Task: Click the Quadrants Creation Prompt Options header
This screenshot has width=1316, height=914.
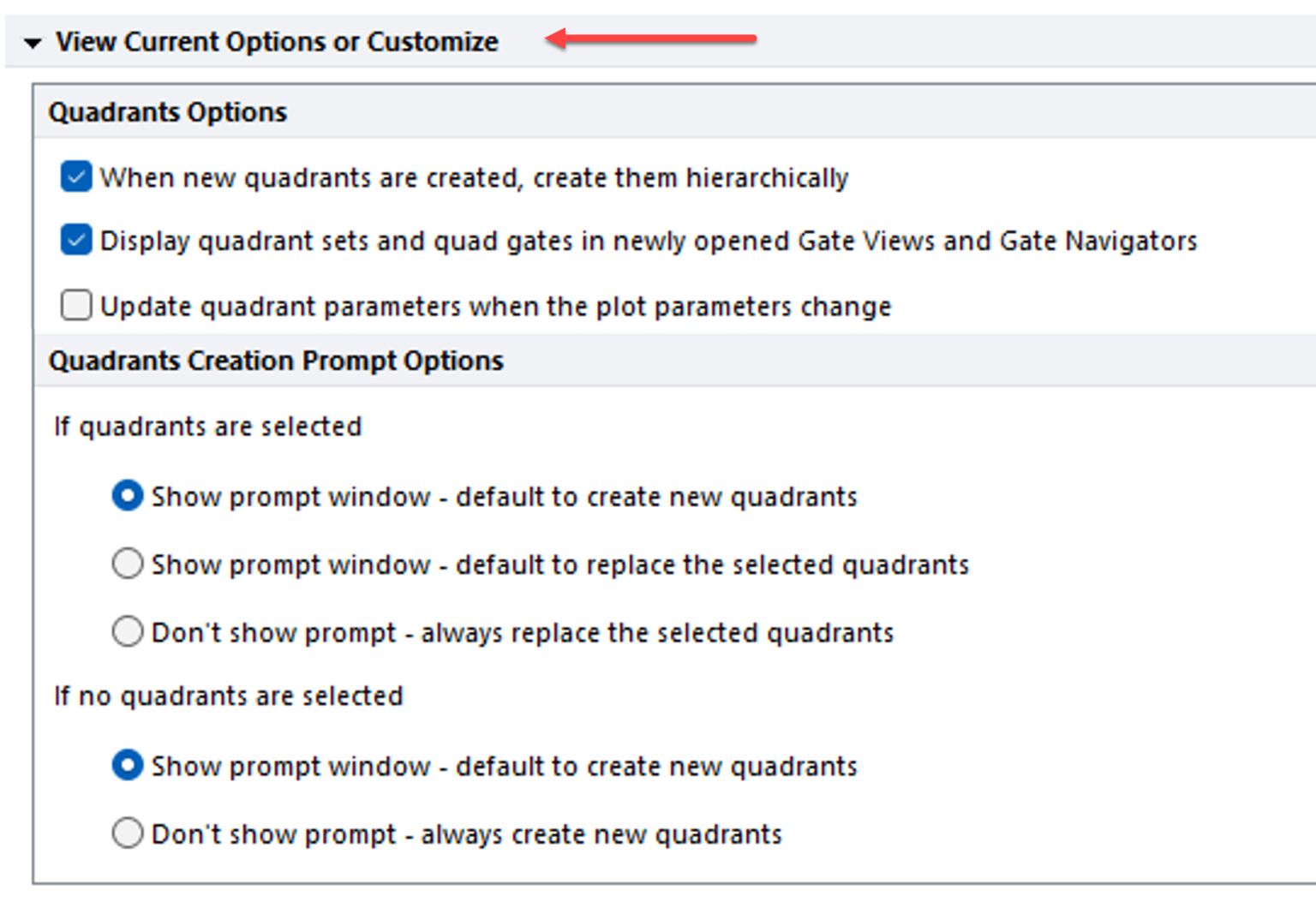Action: [x=275, y=361]
